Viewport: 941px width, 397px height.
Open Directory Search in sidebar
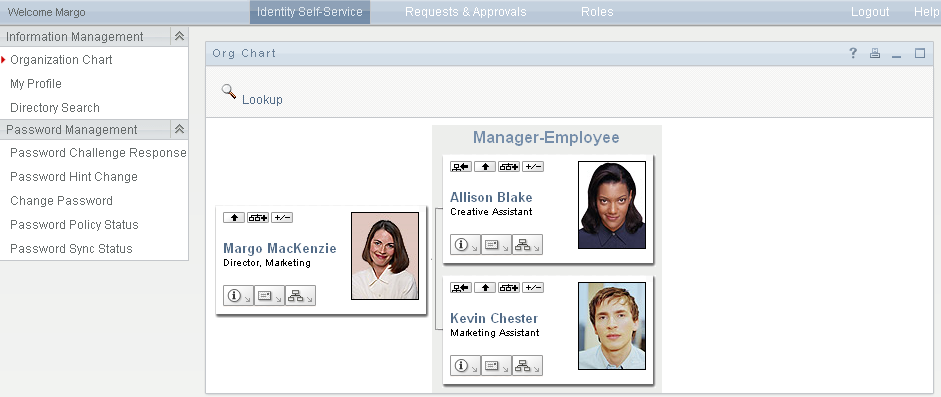click(55, 108)
